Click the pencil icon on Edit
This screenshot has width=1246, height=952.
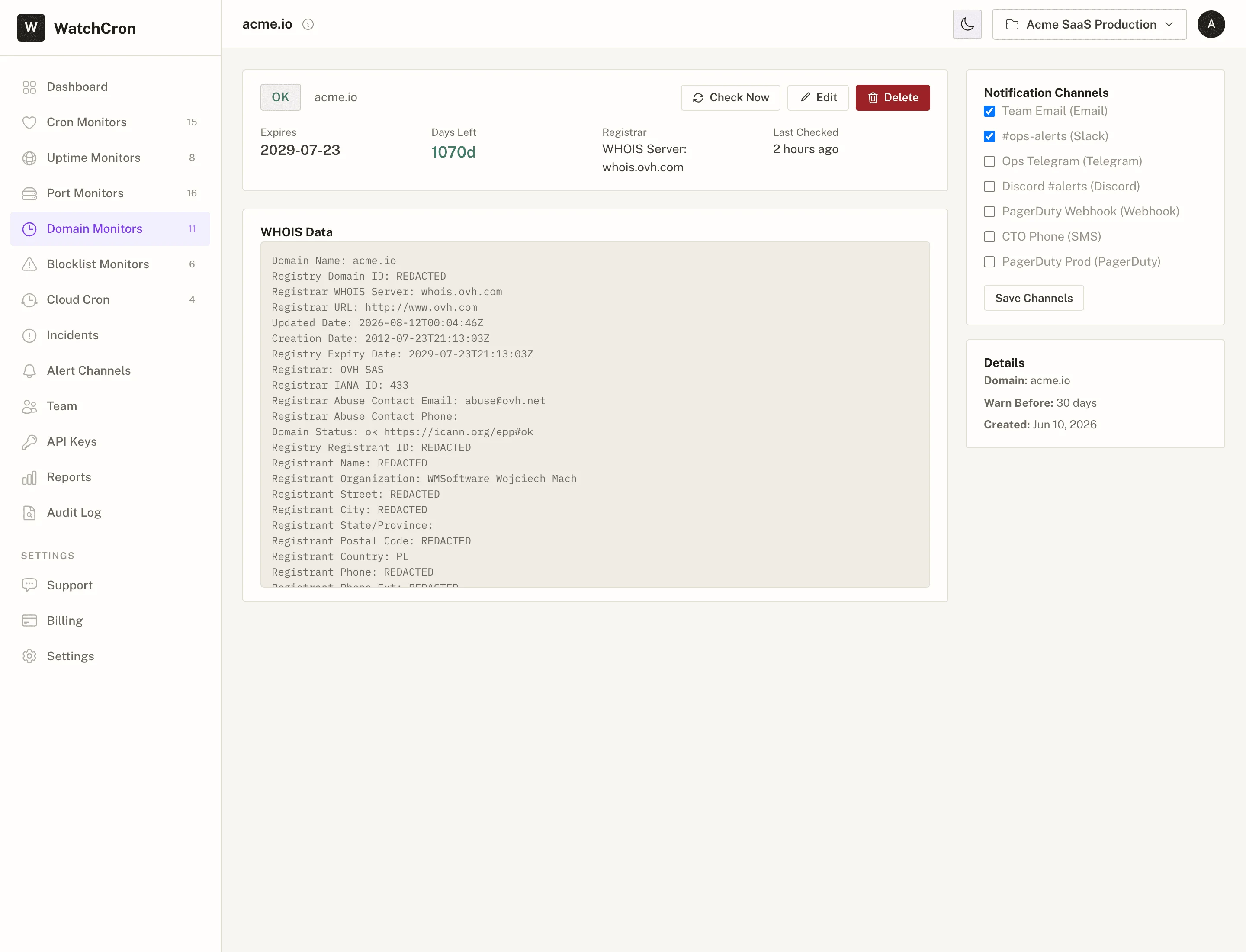point(805,97)
